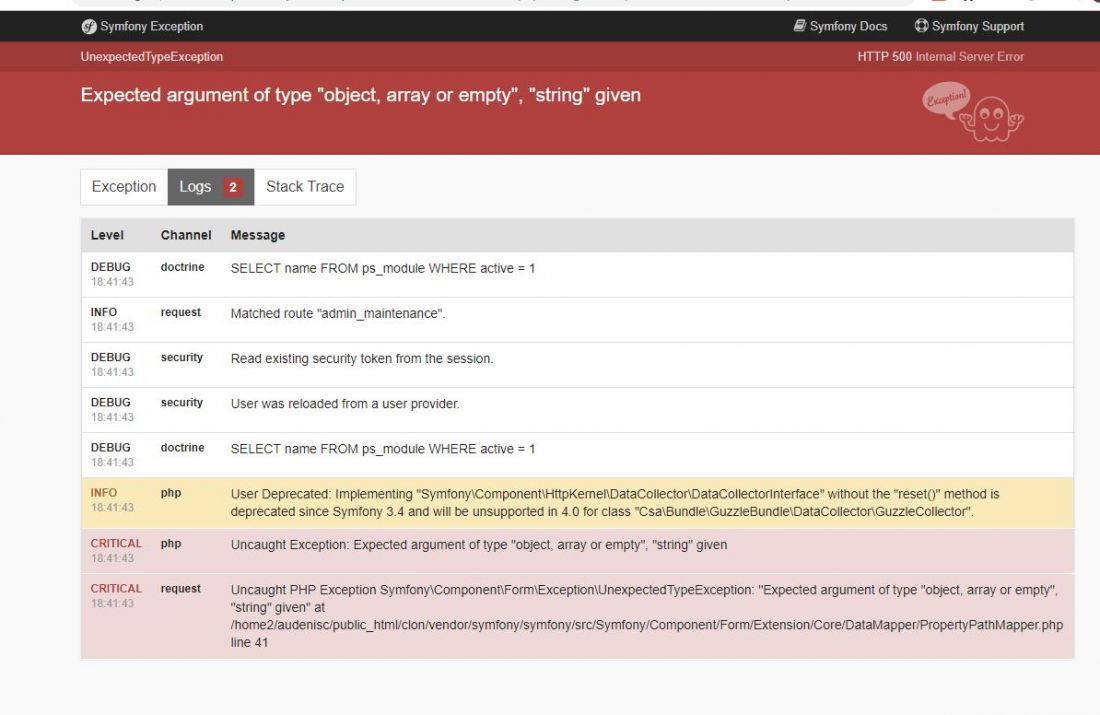Click the HTTP 500 Internal Server Error text
This screenshot has width=1100, height=715.
click(940, 57)
